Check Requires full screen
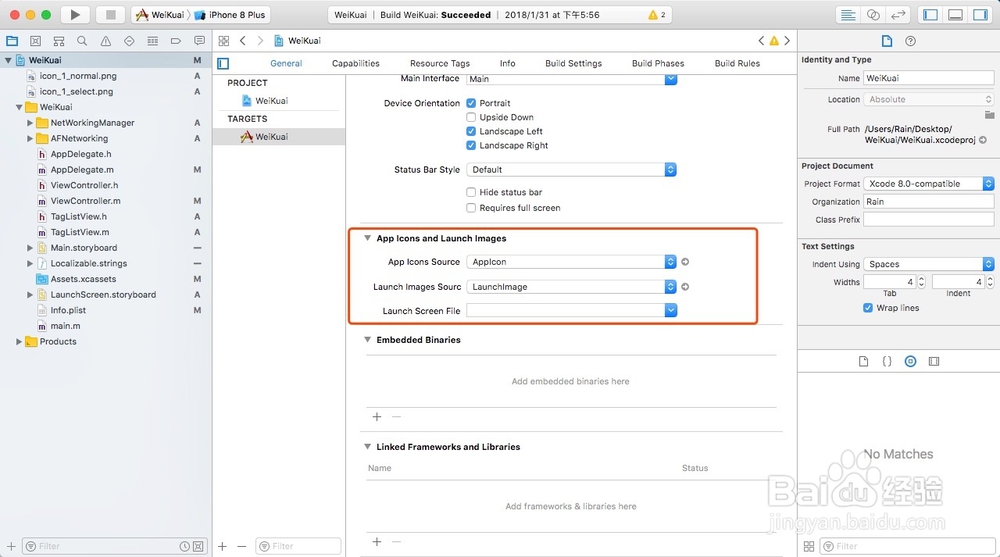Image resolution: width=1000 pixels, height=557 pixels. (x=471, y=208)
